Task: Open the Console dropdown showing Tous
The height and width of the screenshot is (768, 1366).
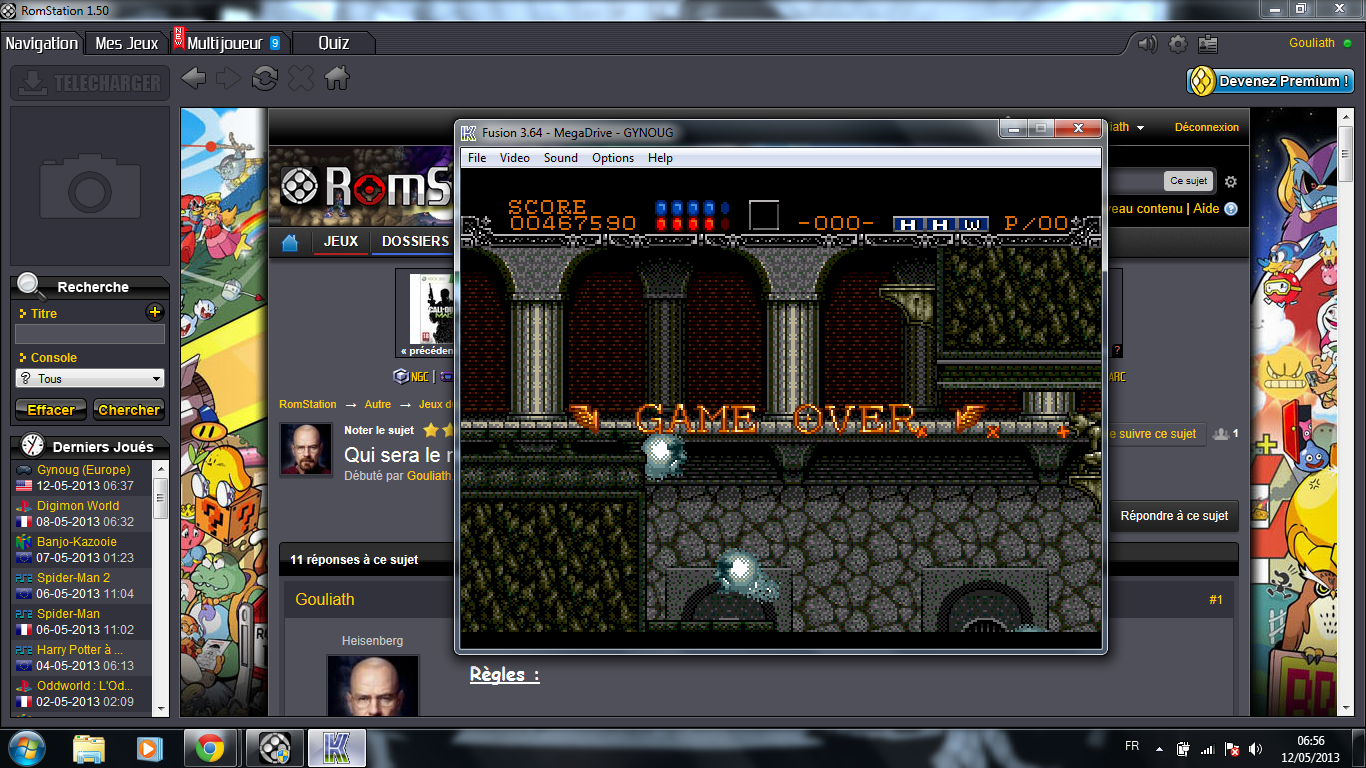Action: (x=90, y=379)
